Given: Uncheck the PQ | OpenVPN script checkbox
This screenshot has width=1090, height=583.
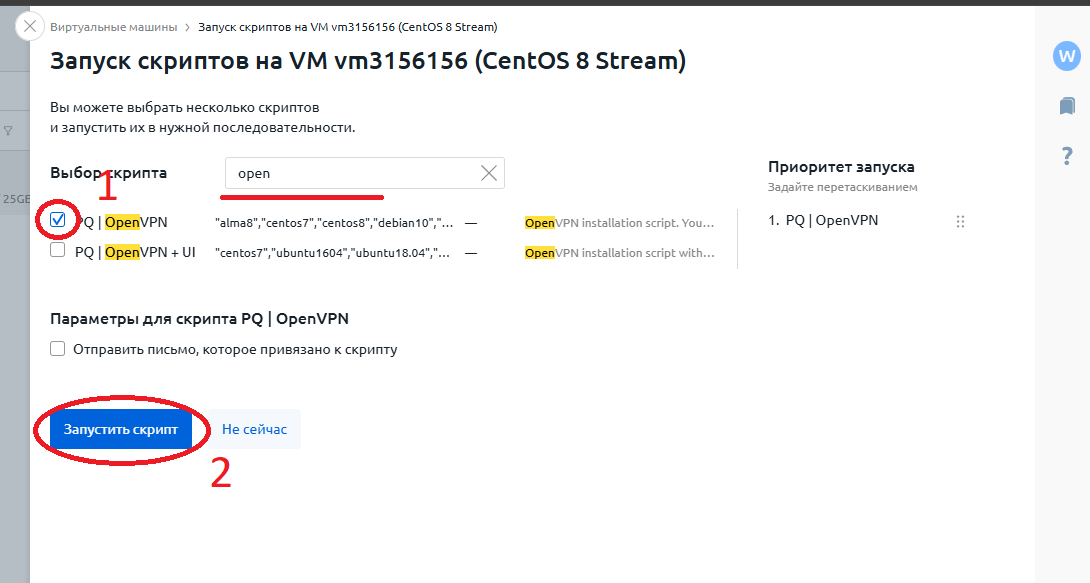Looking at the screenshot, I should pyautogui.click(x=58, y=220).
